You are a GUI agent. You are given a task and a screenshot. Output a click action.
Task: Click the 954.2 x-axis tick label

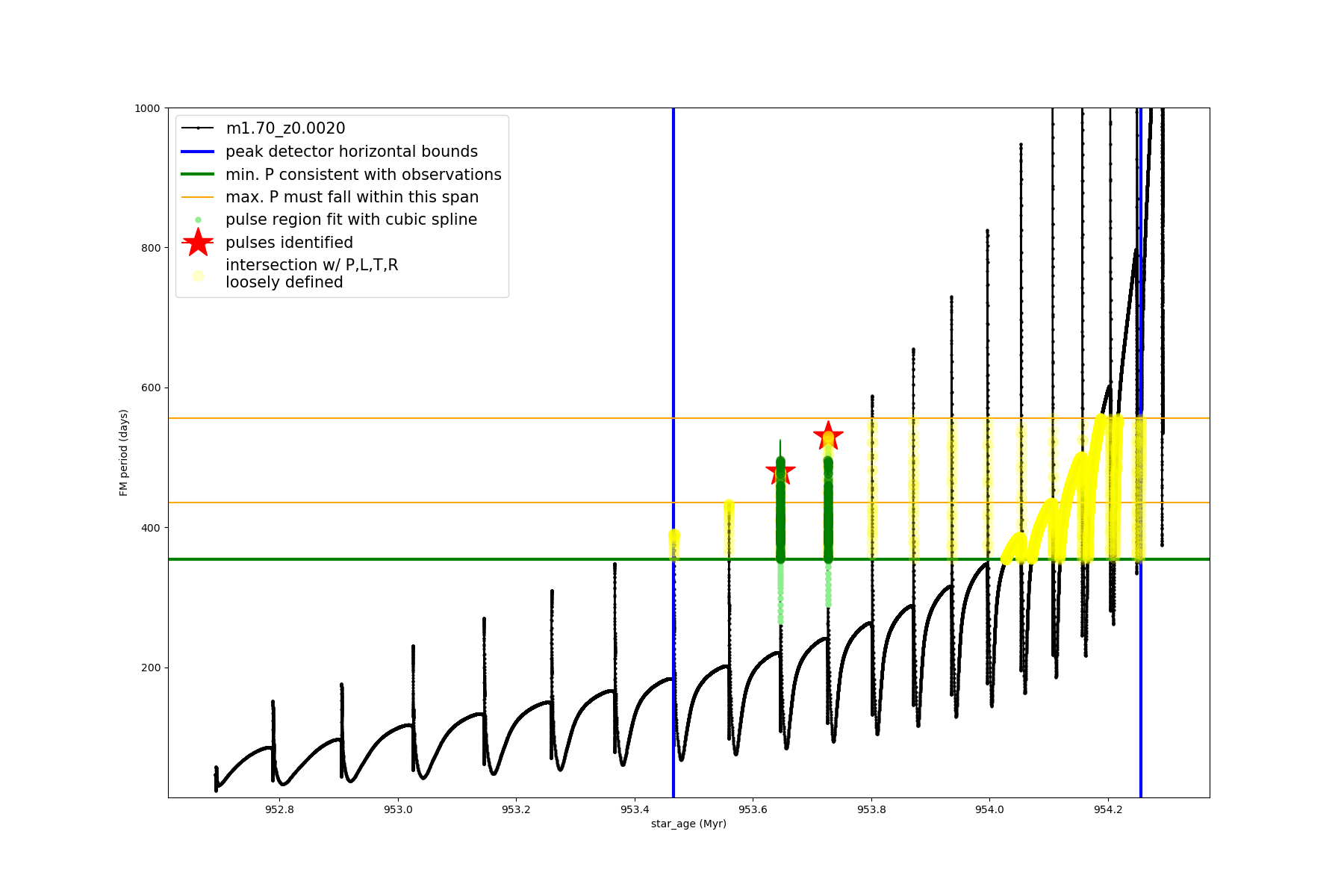(x=1108, y=809)
